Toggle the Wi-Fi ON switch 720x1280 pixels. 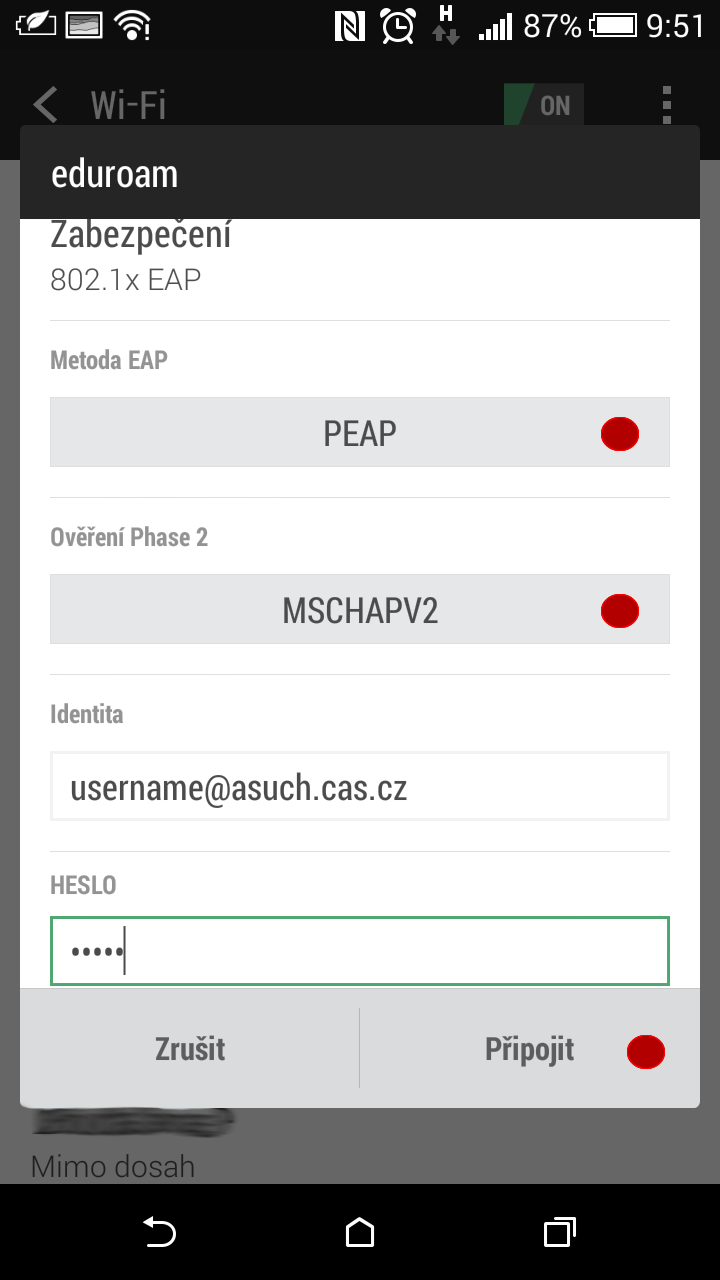544,105
